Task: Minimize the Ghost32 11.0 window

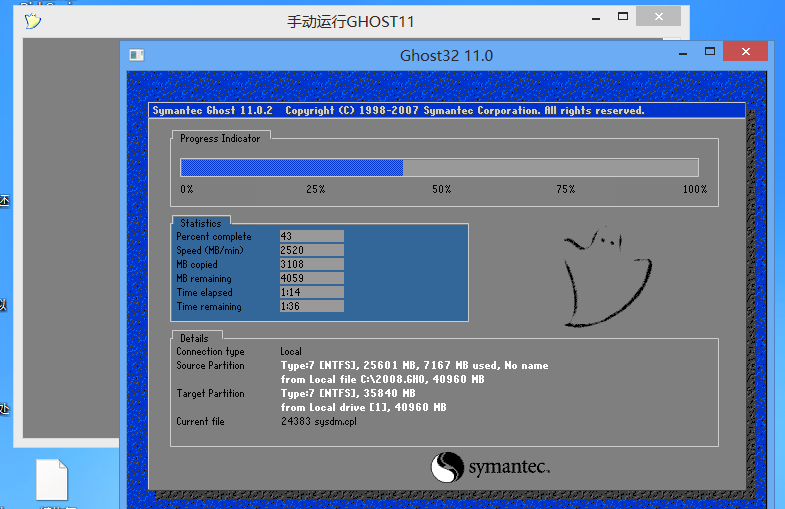Action: click(x=683, y=53)
